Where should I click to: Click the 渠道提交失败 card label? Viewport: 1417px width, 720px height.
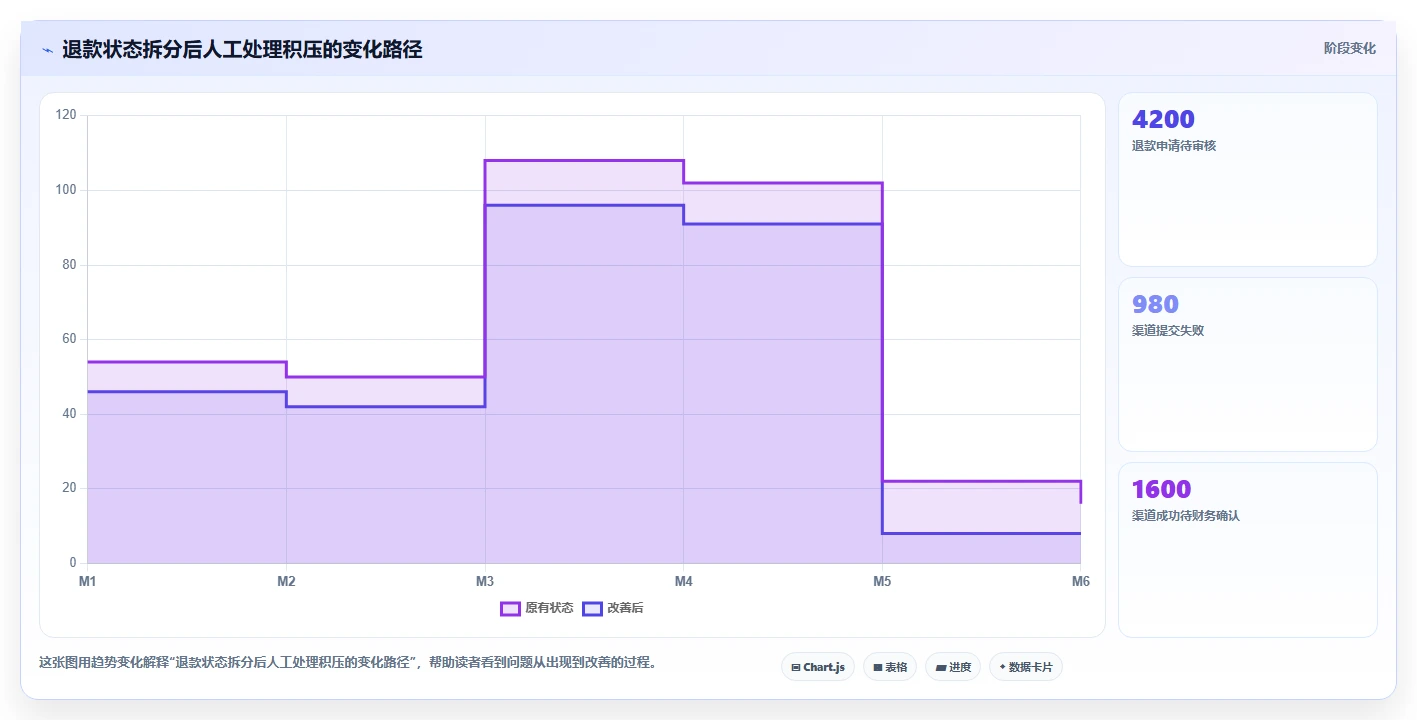[1168, 331]
